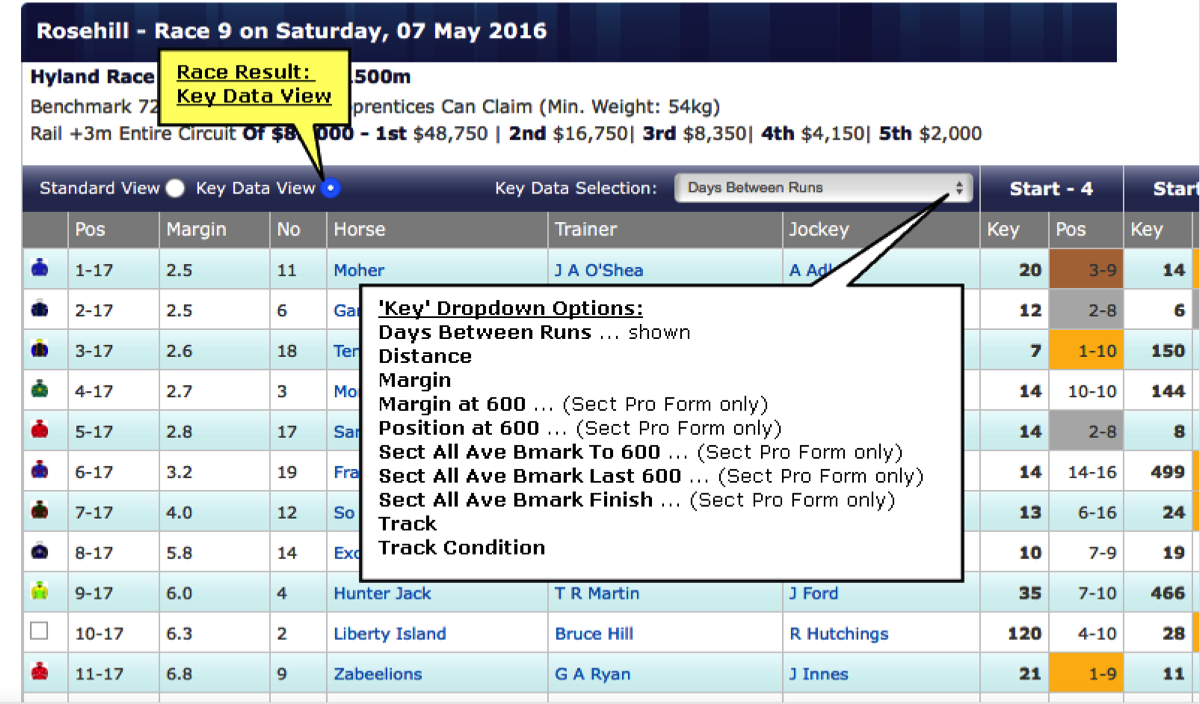This screenshot has height=704, width=1200.
Task: Click the red silks icon at position 5-17
Action: (40, 431)
